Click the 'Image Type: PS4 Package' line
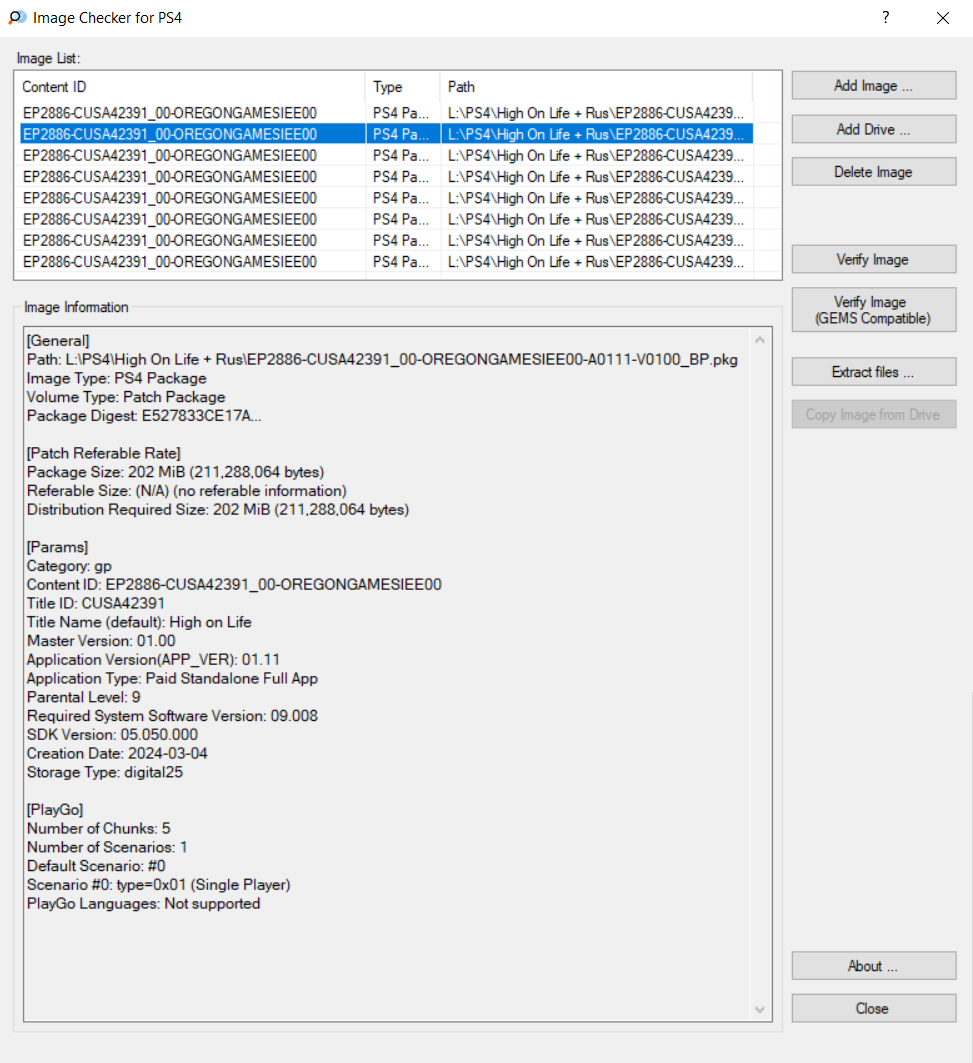 coord(117,378)
